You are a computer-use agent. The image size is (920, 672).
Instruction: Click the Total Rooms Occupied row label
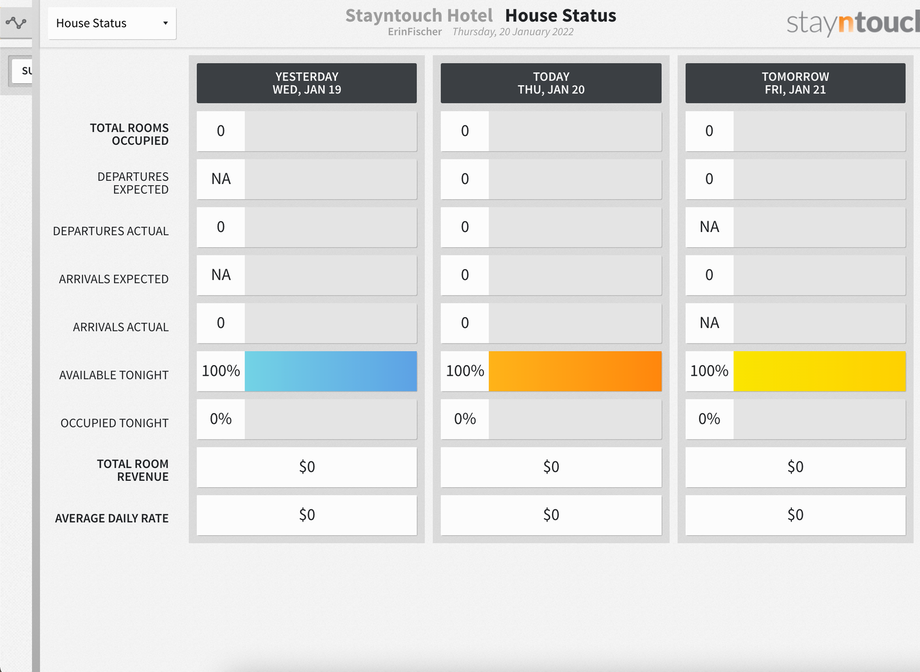click(129, 134)
